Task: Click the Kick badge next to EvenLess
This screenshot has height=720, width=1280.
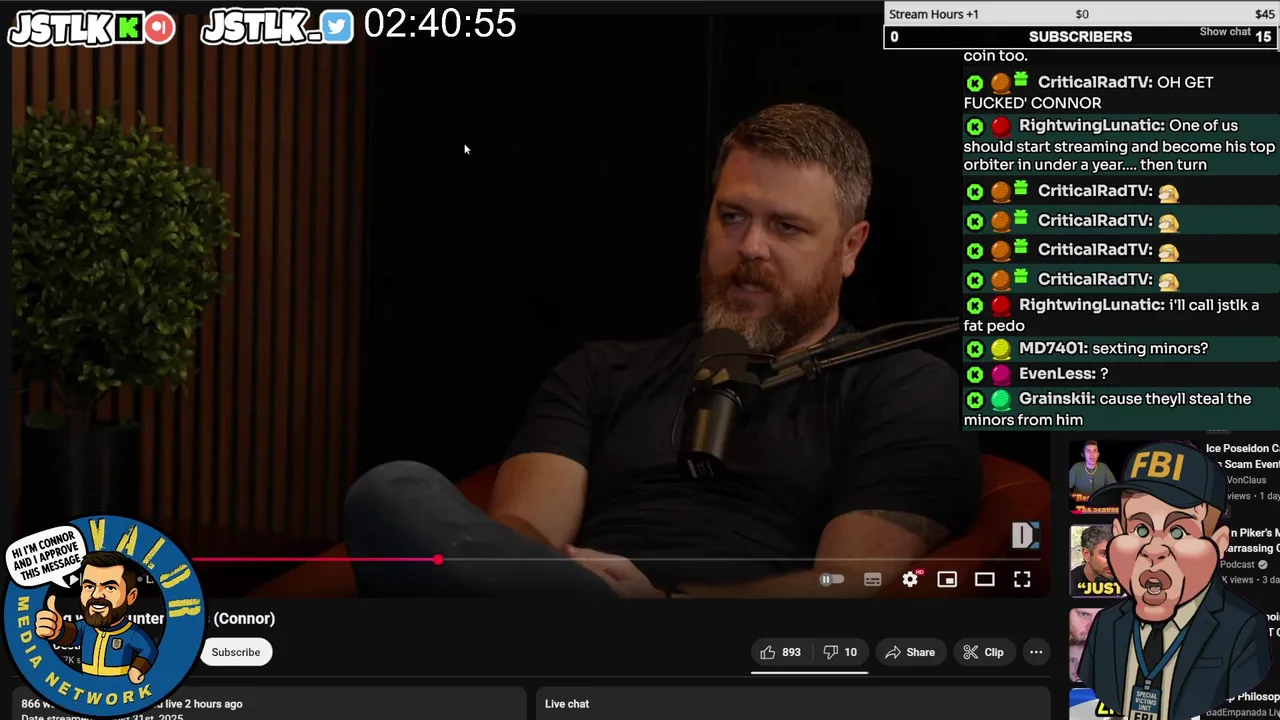Action: (x=975, y=374)
